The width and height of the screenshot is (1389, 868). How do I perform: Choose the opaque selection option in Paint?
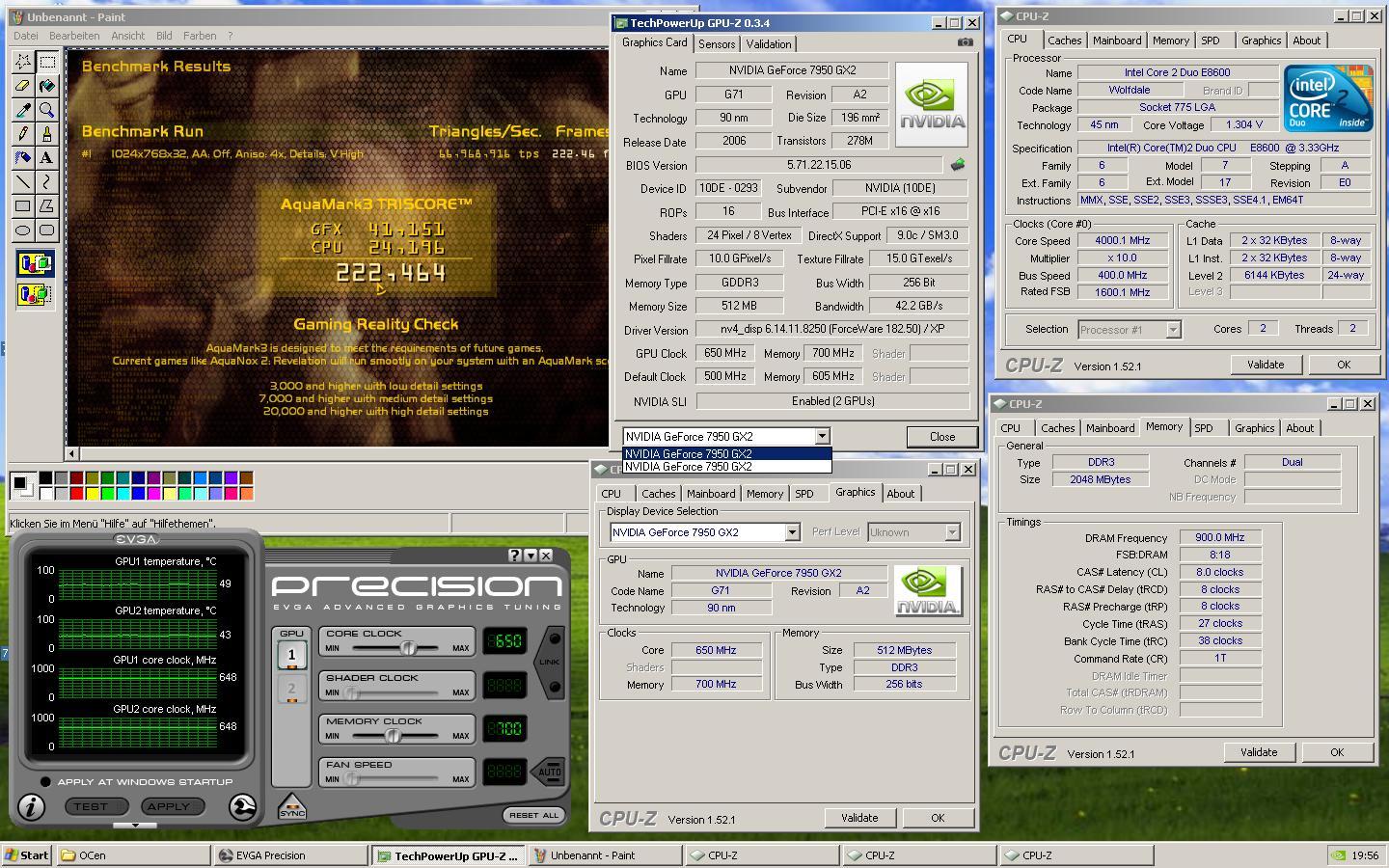[x=35, y=263]
